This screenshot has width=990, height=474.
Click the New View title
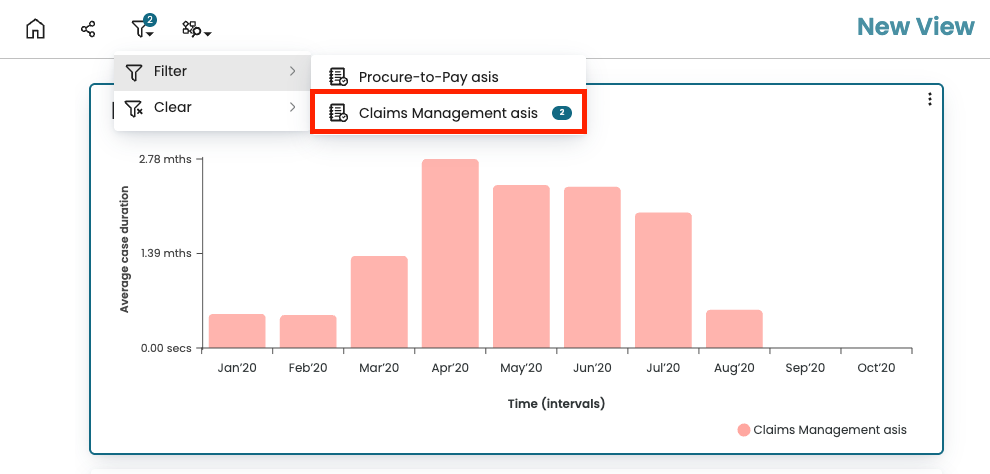915,27
